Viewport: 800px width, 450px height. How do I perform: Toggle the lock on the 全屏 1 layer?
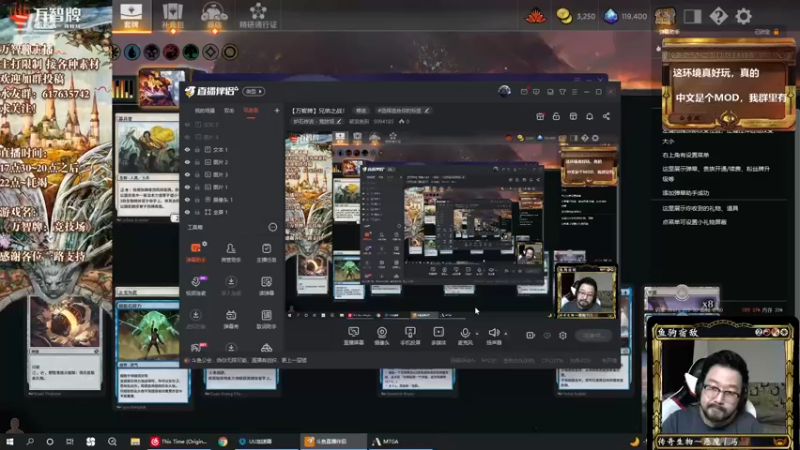coord(197,212)
